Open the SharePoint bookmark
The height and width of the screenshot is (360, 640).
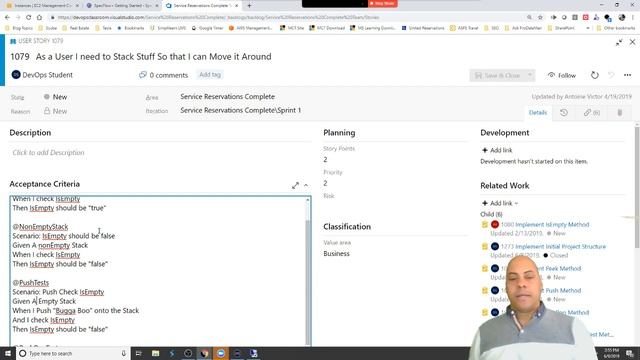[561, 28]
